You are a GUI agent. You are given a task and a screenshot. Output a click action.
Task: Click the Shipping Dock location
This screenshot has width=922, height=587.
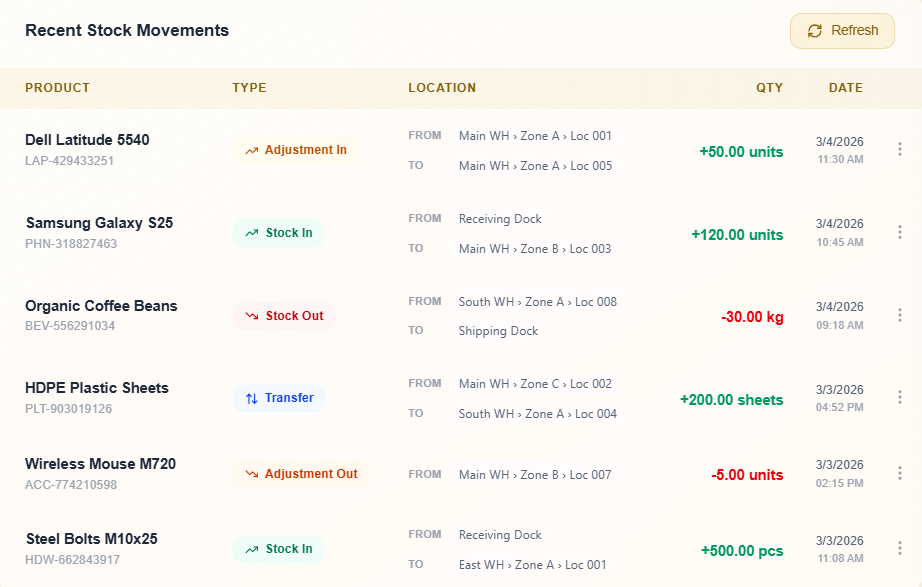coord(498,331)
